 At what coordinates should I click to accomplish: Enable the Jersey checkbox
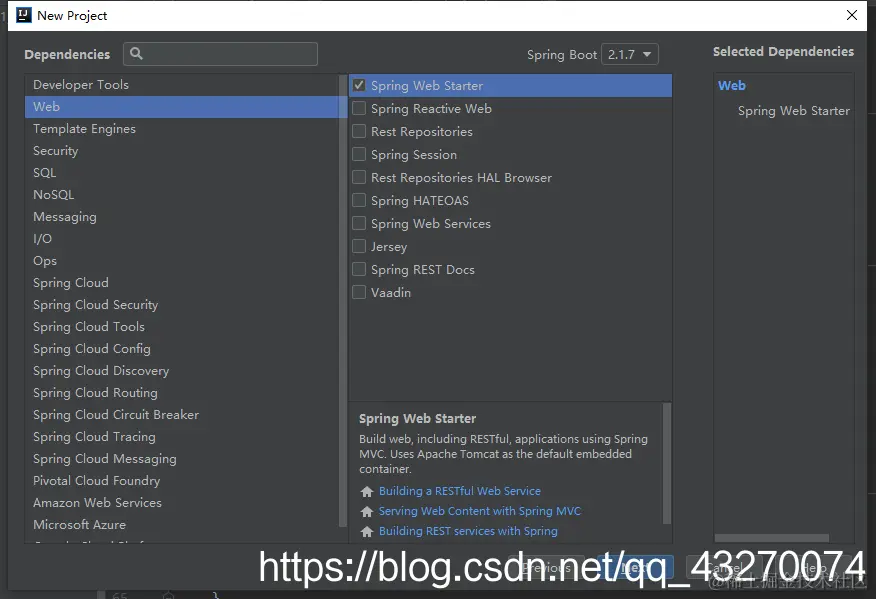coord(359,246)
